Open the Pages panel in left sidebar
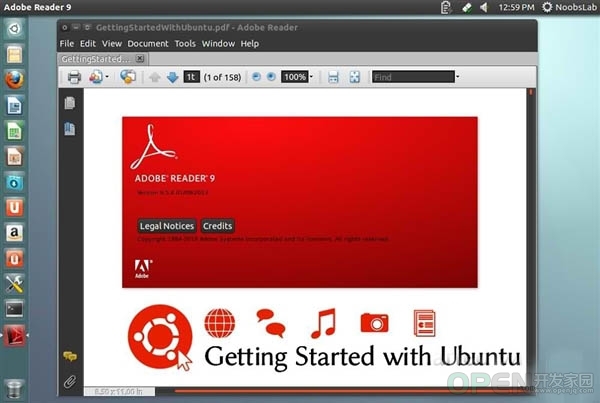600x403 pixels. (70, 103)
